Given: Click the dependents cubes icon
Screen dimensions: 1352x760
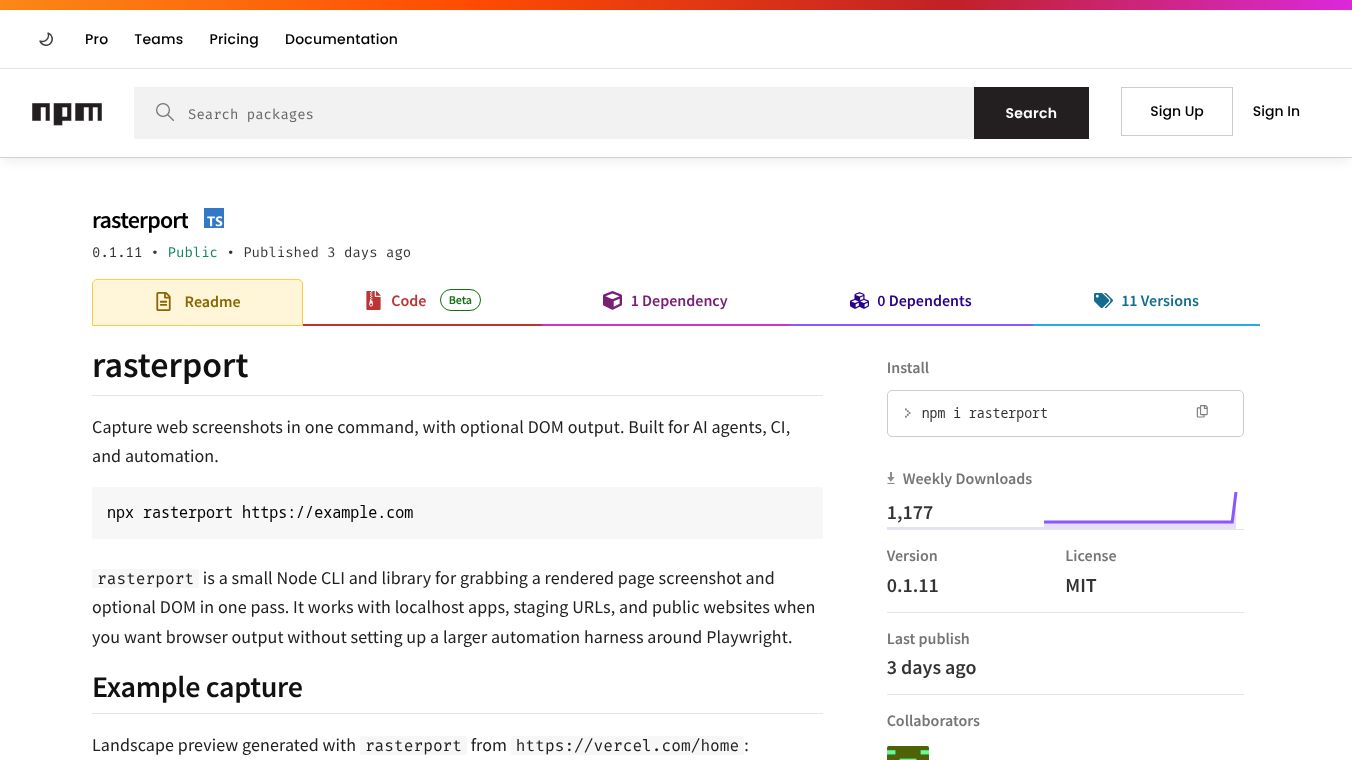Looking at the screenshot, I should coord(859,300).
